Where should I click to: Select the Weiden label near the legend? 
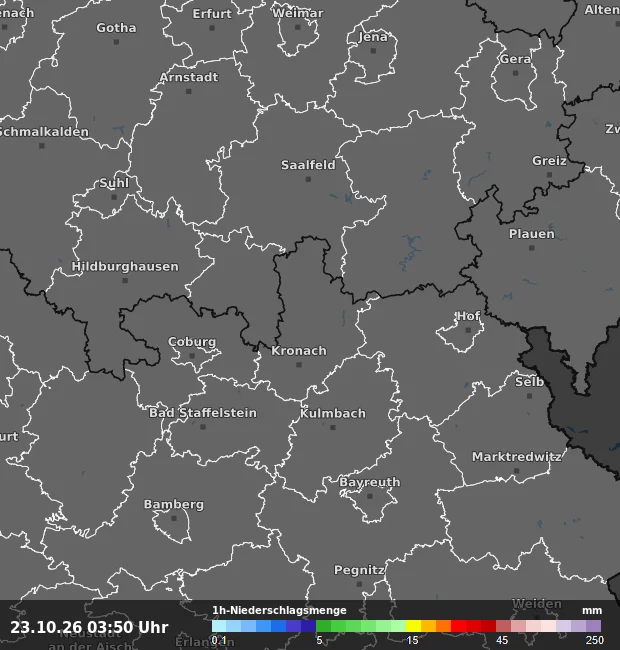(x=537, y=604)
